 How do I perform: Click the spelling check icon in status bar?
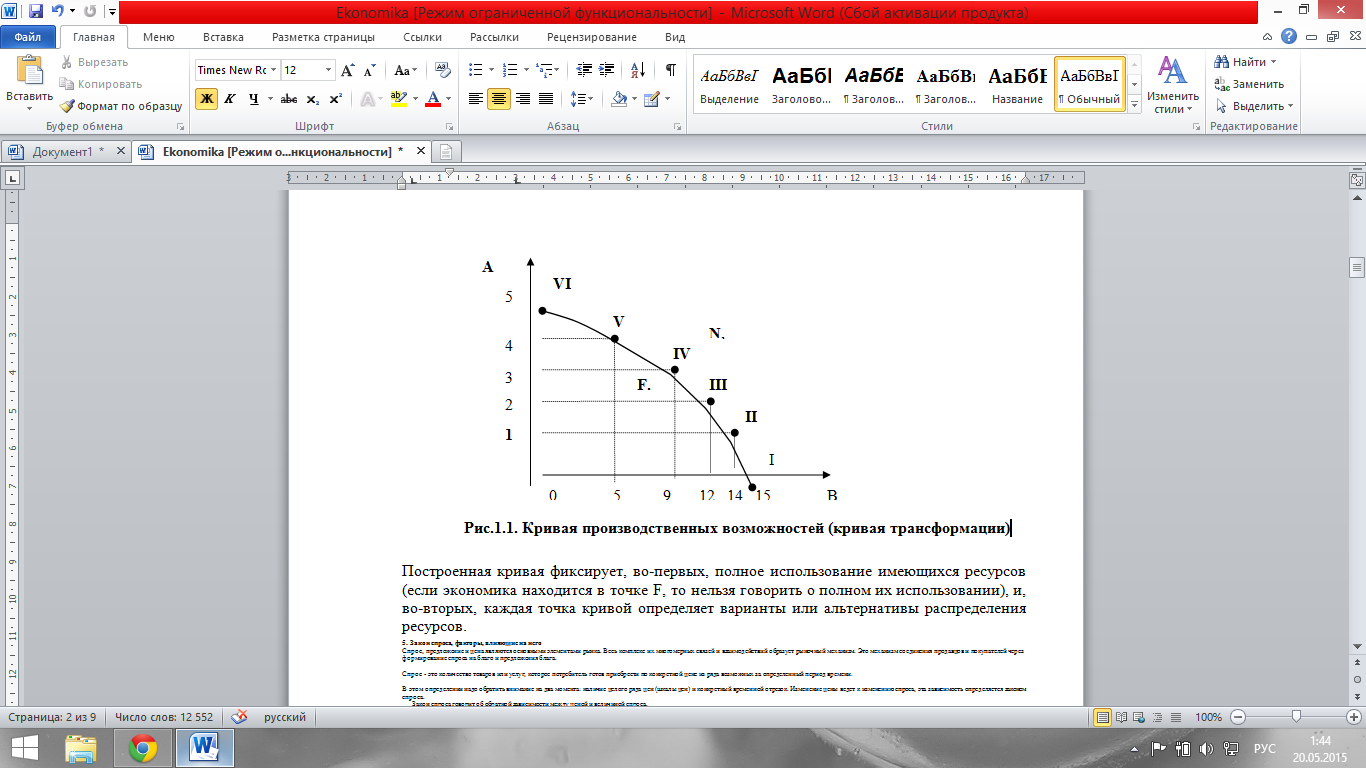(x=240, y=717)
